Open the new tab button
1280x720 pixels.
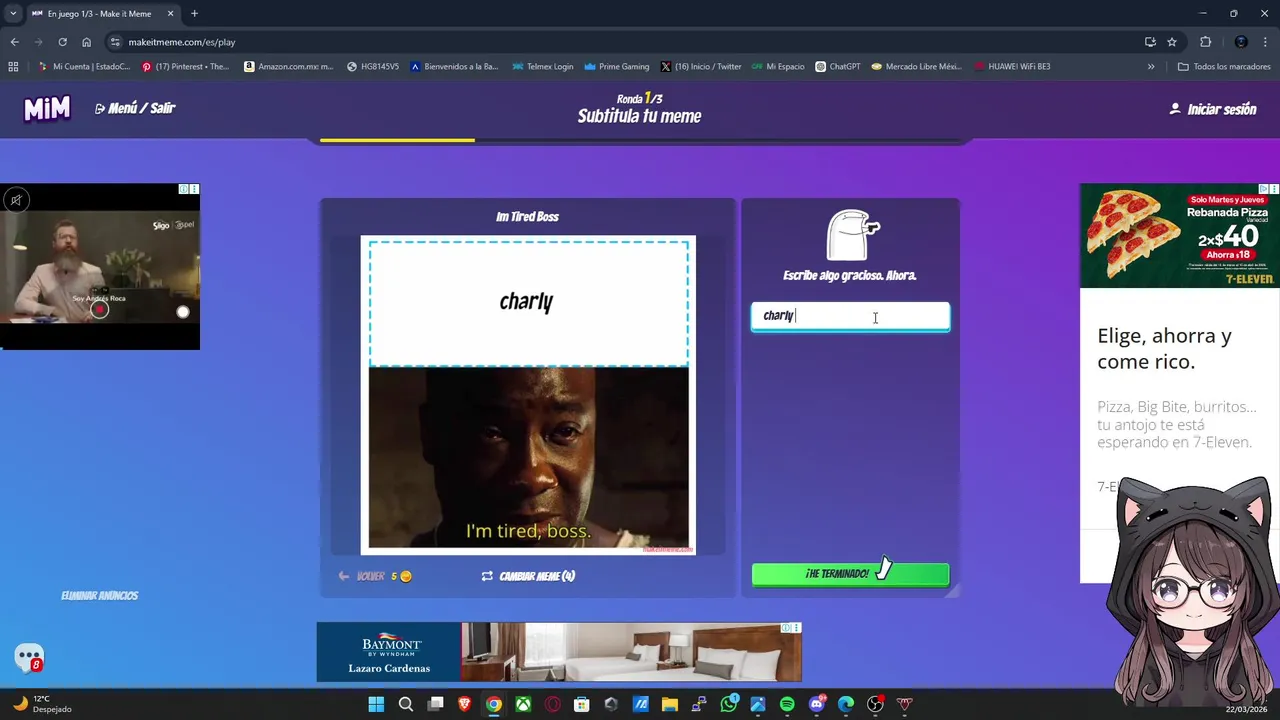pos(194,14)
